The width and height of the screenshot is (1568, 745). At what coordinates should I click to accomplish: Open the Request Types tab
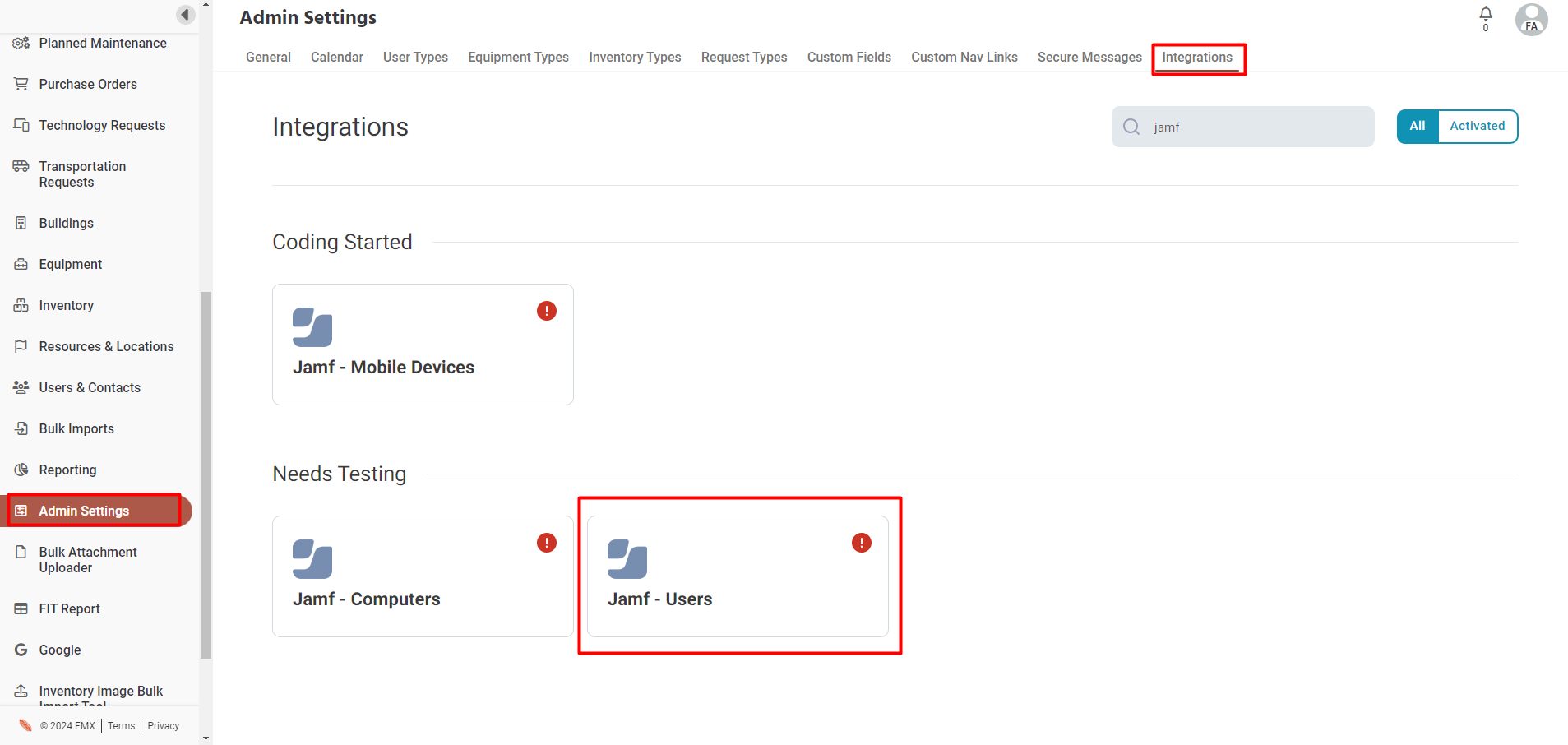click(744, 57)
